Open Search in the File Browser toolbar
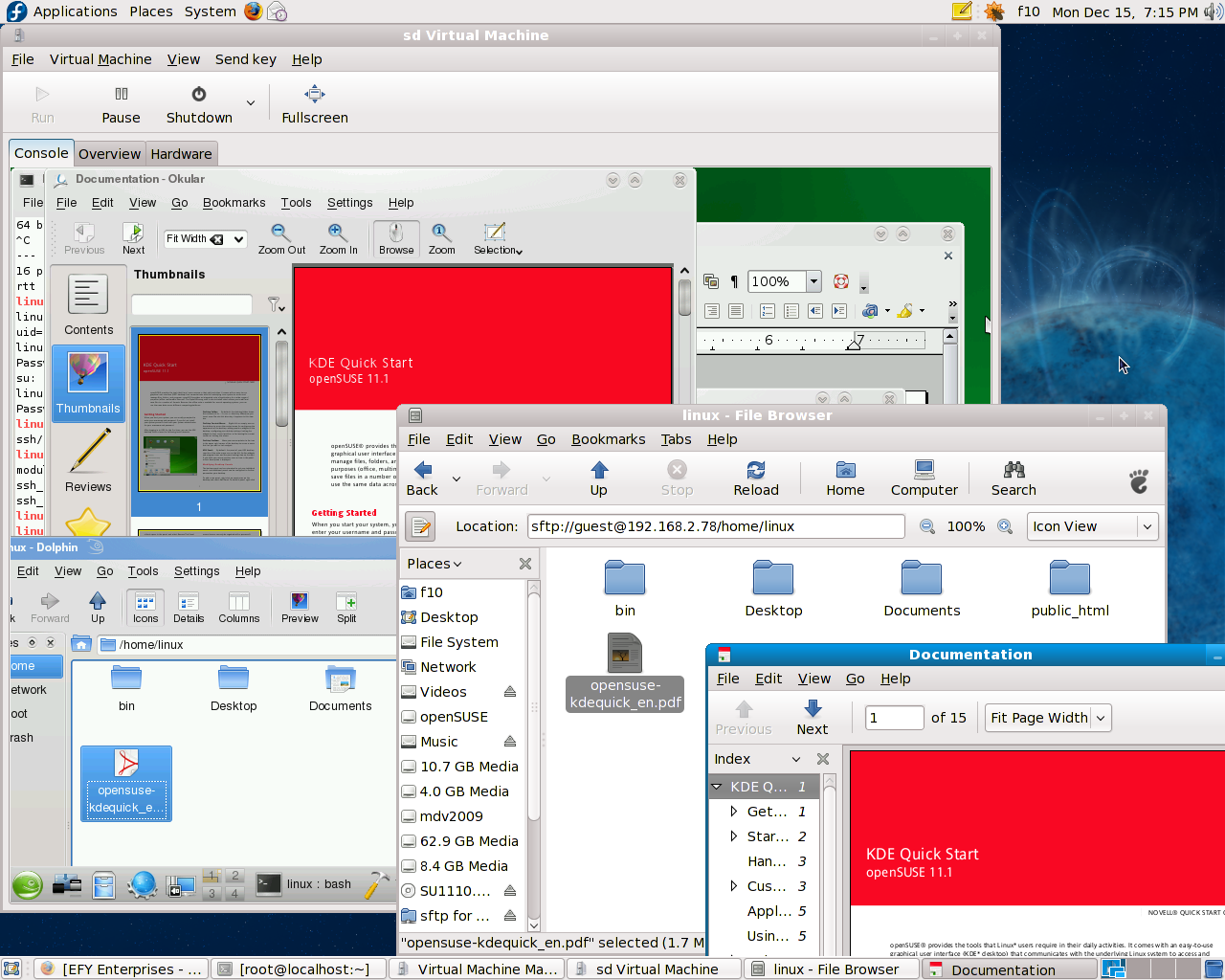Viewport: 1225px width, 980px height. (1013, 478)
